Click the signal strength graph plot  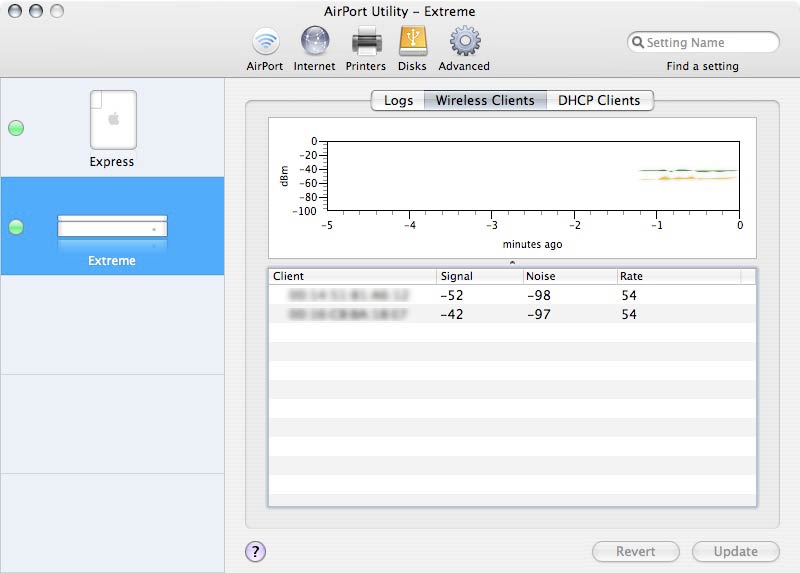[533, 176]
